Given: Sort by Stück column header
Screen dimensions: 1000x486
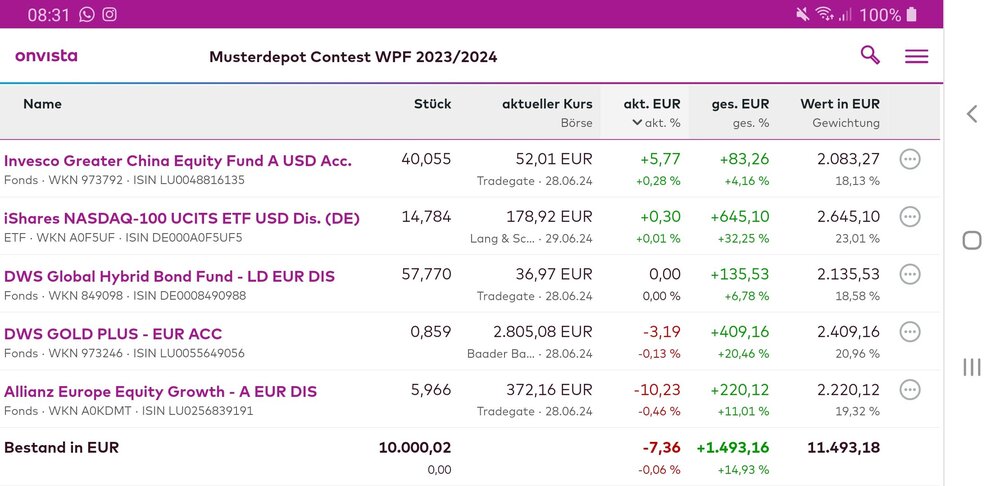Looking at the screenshot, I should (x=432, y=104).
